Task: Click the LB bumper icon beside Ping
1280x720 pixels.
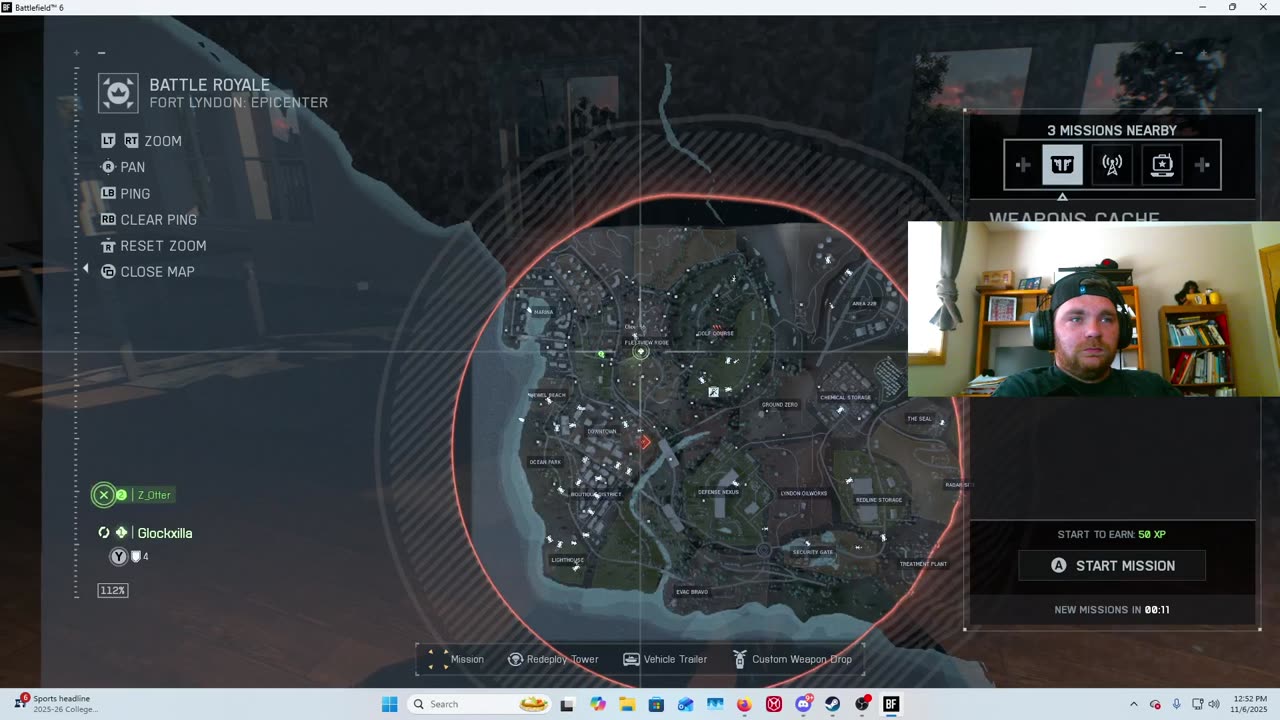Action: (x=108, y=194)
